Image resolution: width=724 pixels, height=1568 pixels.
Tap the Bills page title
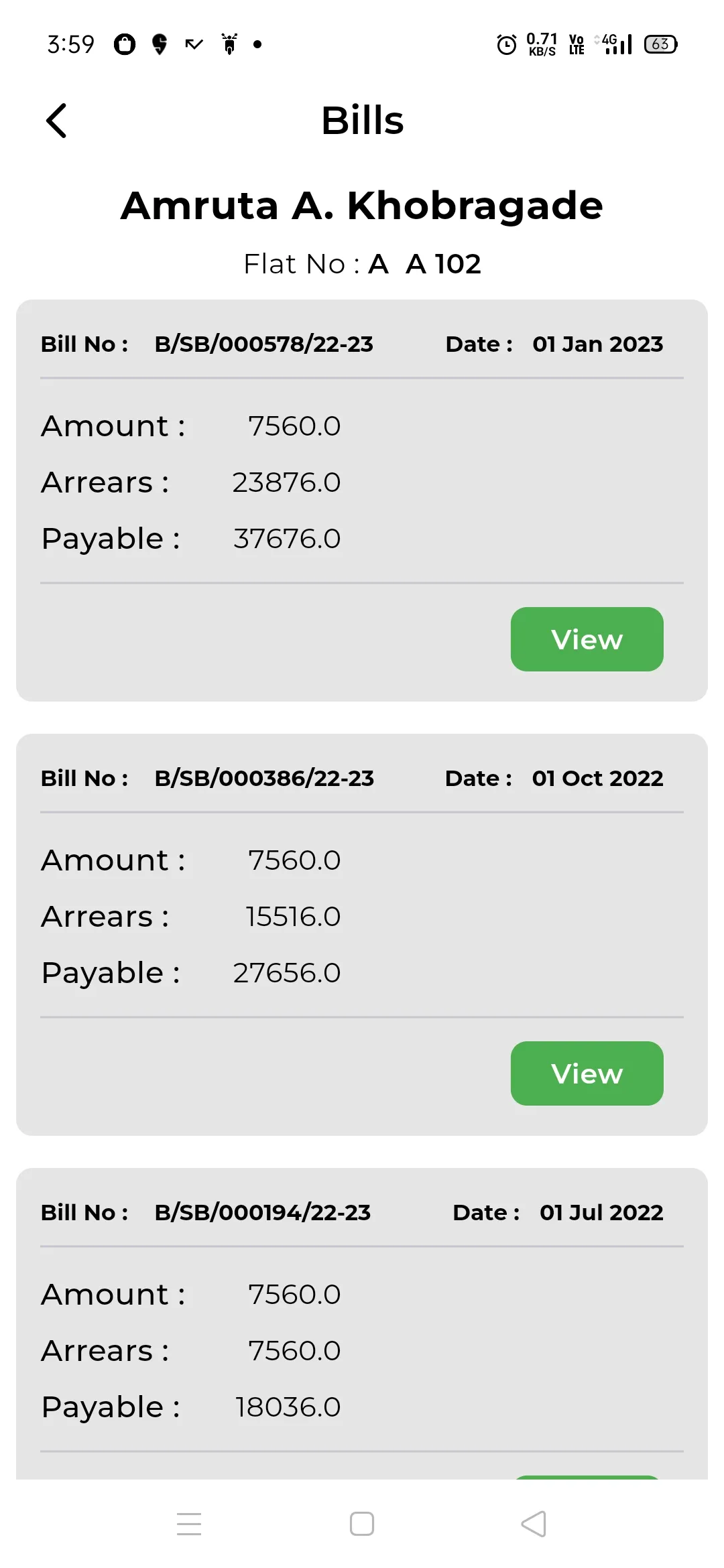(363, 121)
